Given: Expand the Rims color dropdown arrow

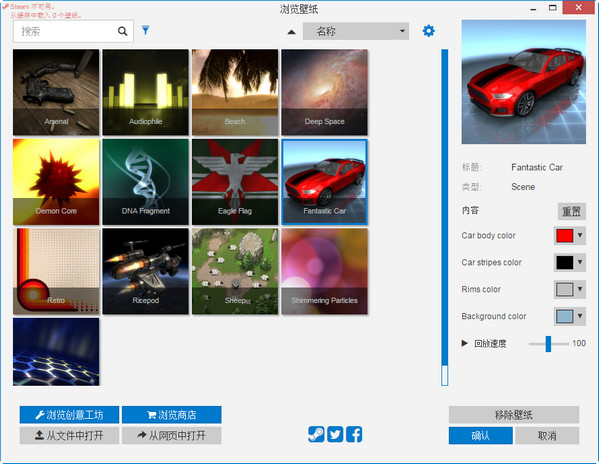Looking at the screenshot, I should tap(580, 289).
